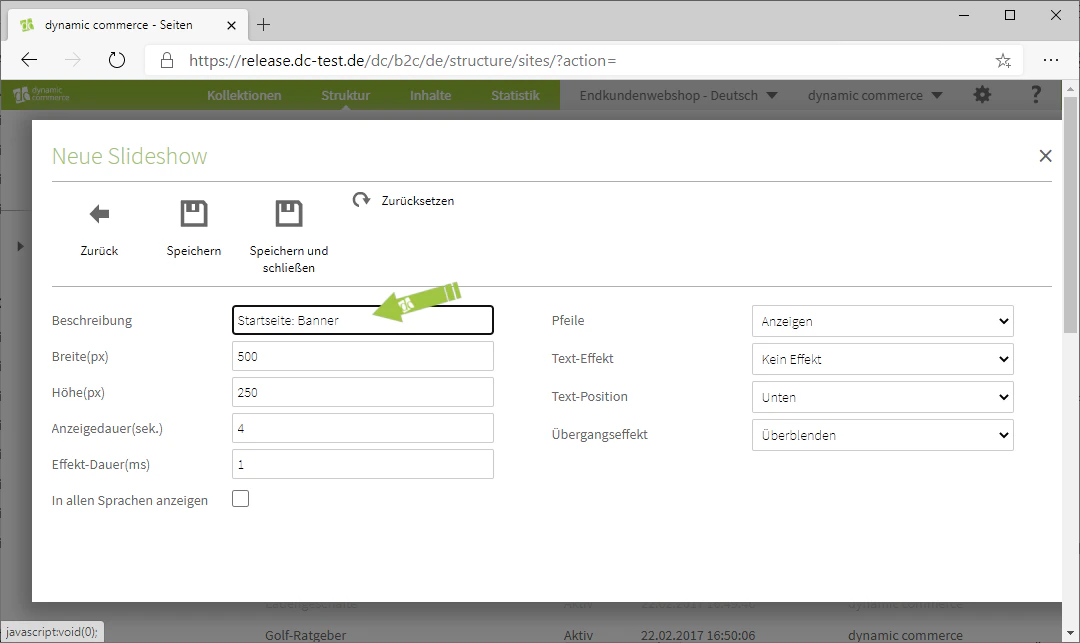The width and height of the screenshot is (1080, 643).
Task: Open the Statistik menu
Action: pos(515,95)
